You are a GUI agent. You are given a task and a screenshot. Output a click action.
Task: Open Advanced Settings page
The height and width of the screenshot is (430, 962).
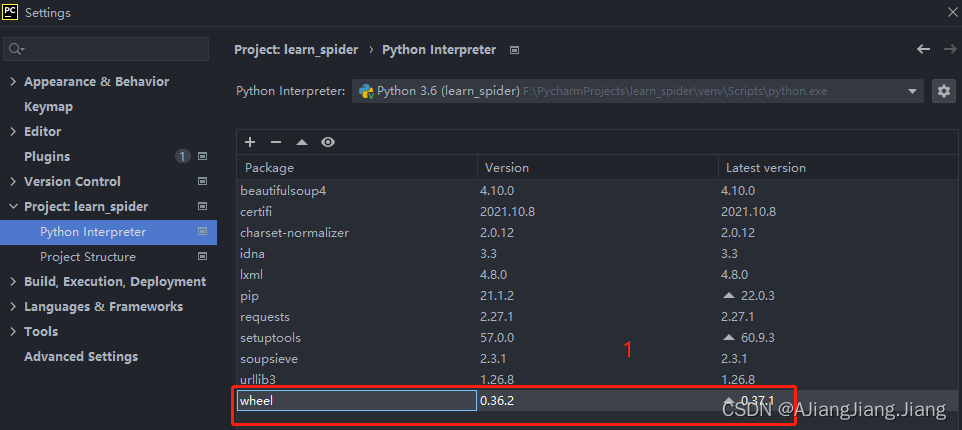(x=81, y=357)
